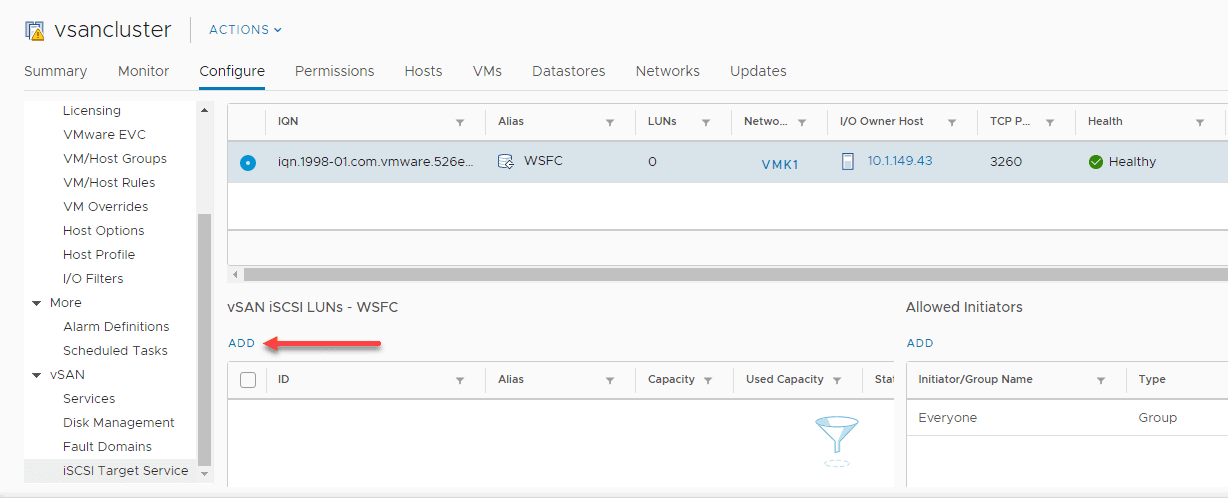Select VM Overrides in the sidebar
This screenshot has width=1228, height=500.
(105, 207)
